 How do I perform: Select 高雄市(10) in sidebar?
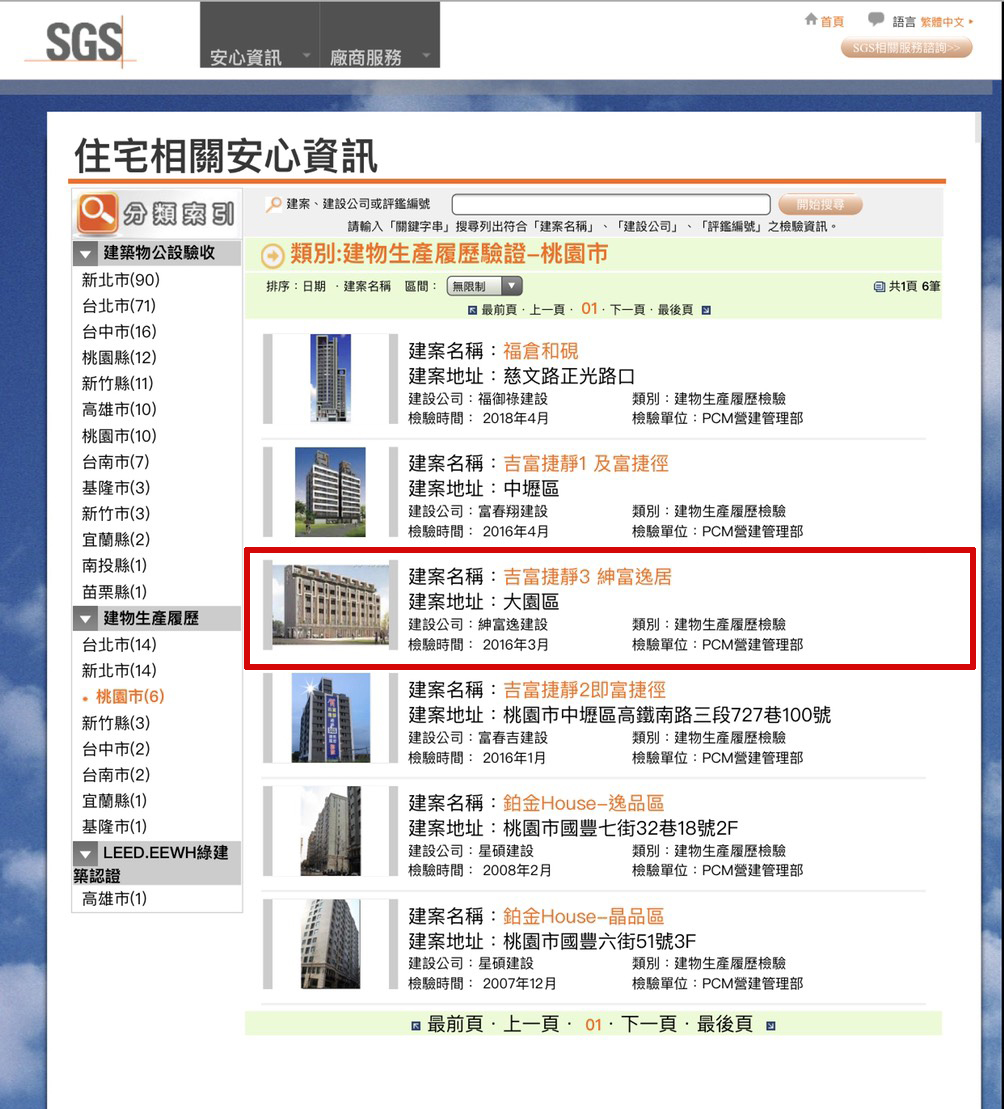pos(119,410)
